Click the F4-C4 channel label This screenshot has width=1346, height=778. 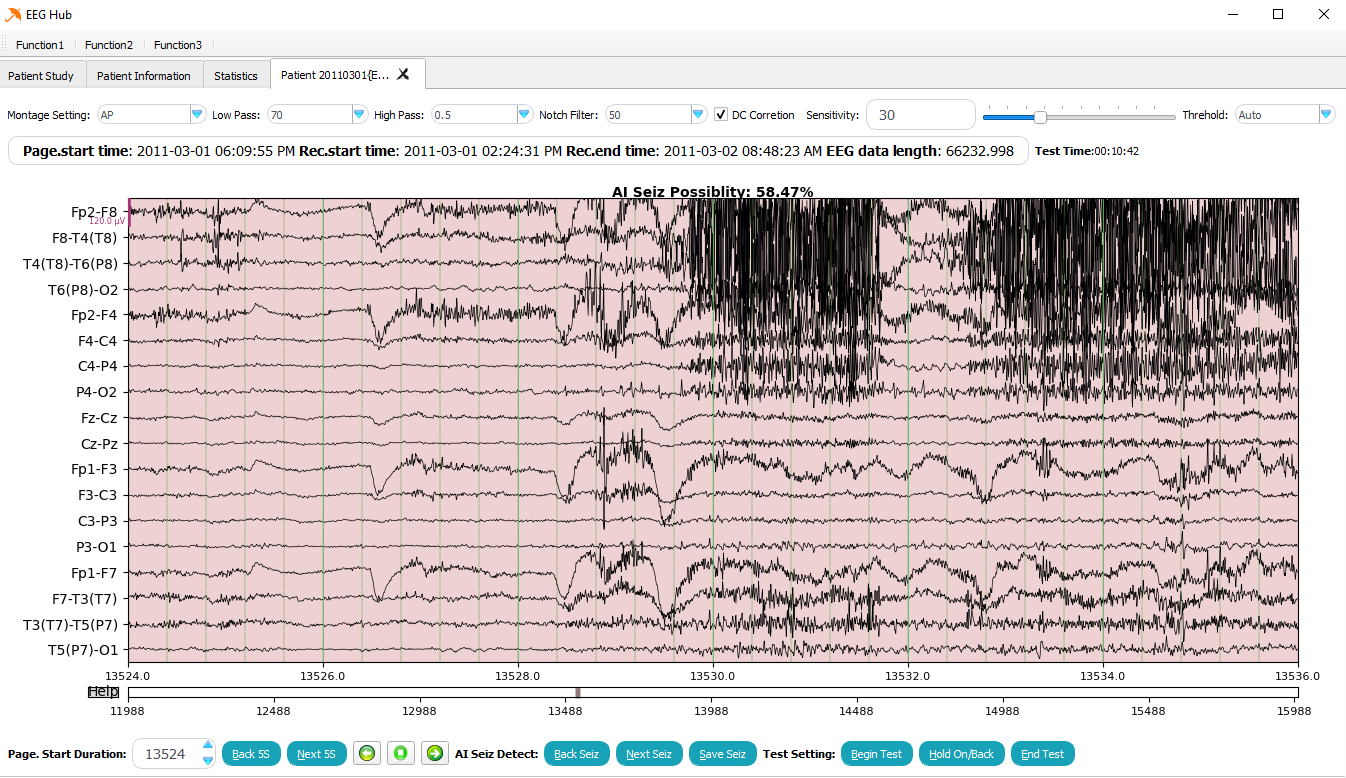pos(98,341)
